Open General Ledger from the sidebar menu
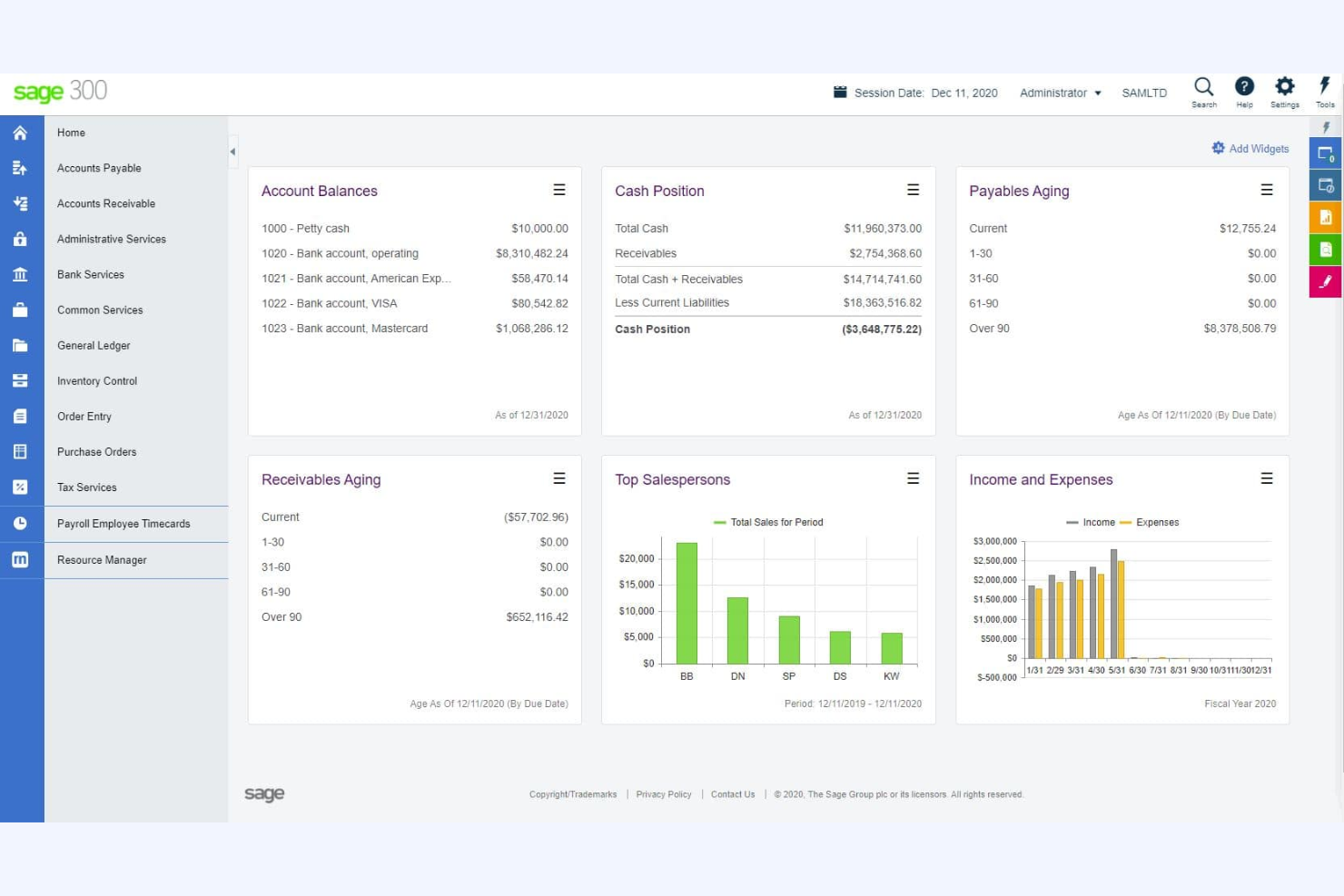The height and width of the screenshot is (896, 1344). point(94,345)
